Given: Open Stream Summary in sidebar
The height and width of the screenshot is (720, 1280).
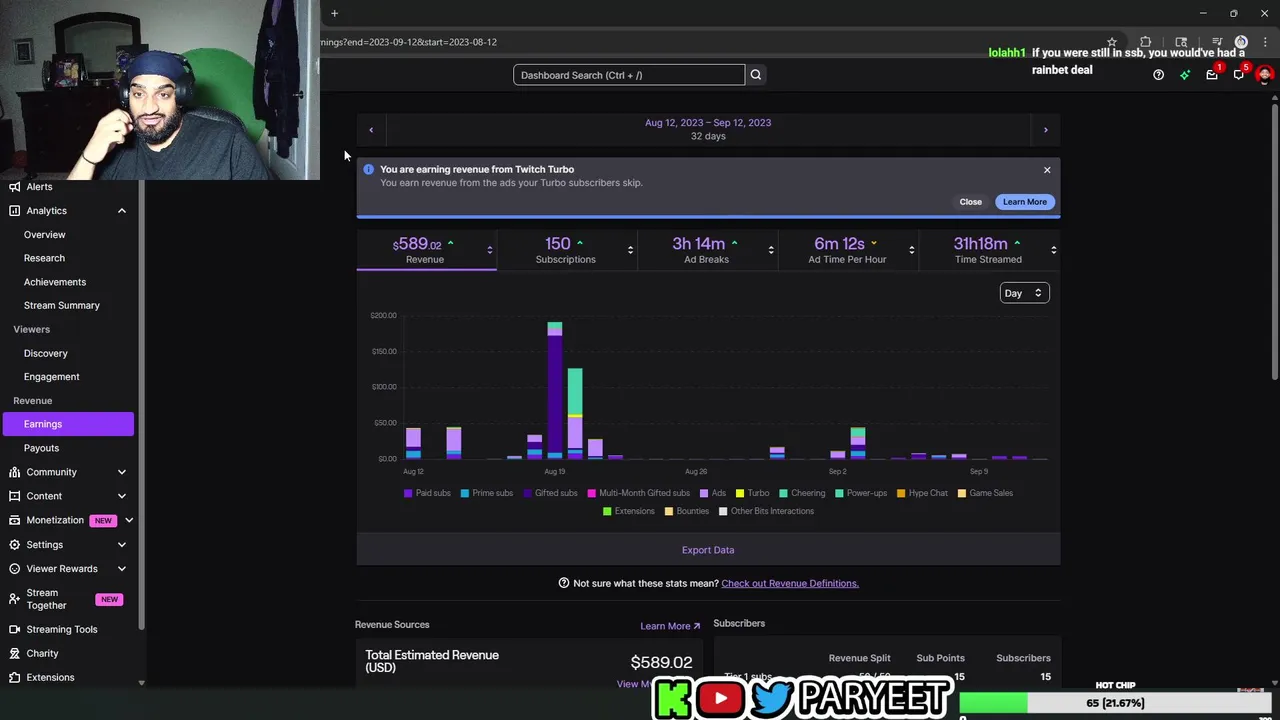Looking at the screenshot, I should [x=62, y=306].
